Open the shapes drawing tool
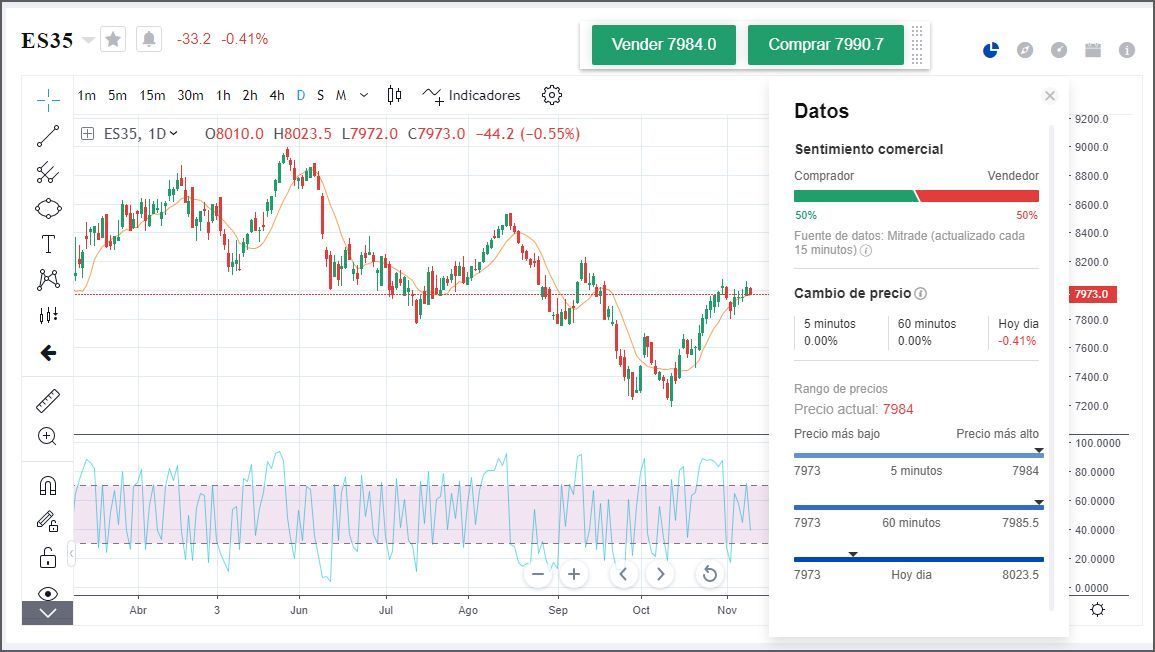 [x=47, y=207]
